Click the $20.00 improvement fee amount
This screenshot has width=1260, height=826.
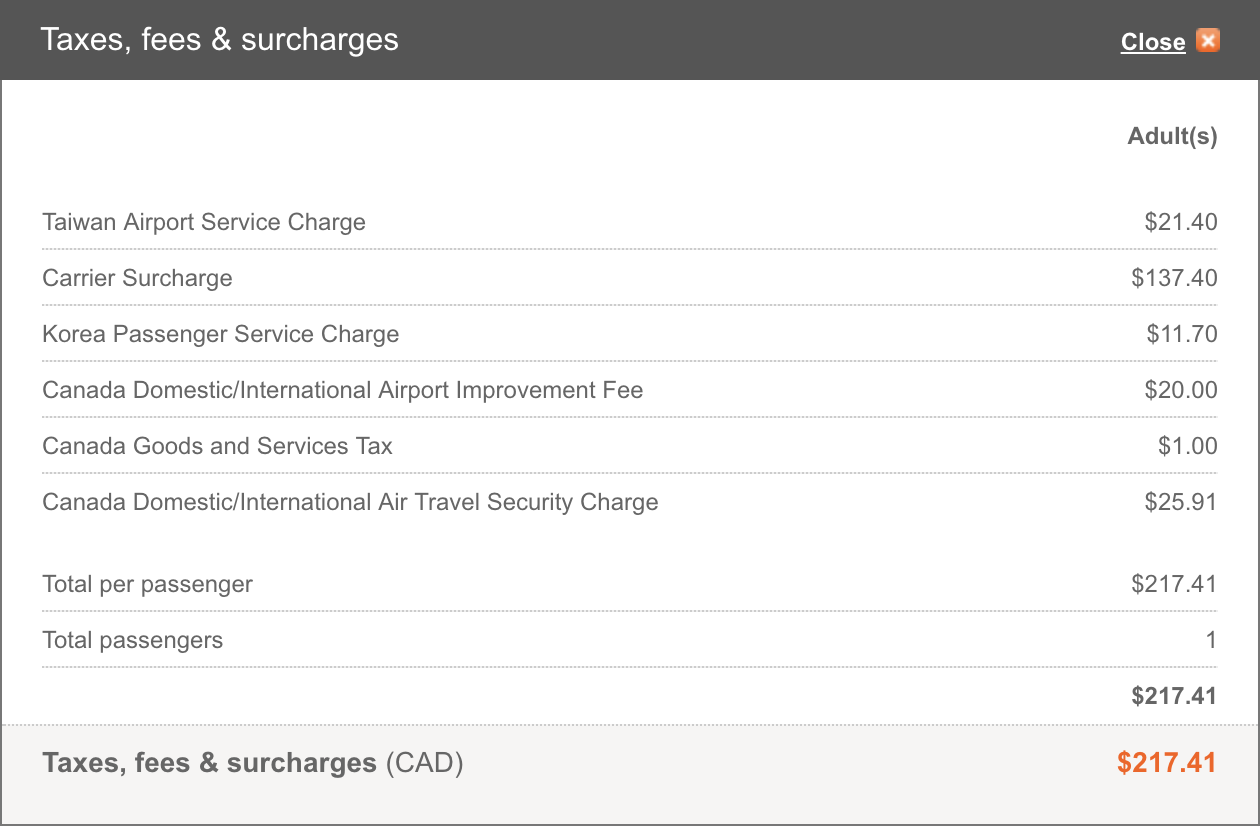coord(1181,390)
